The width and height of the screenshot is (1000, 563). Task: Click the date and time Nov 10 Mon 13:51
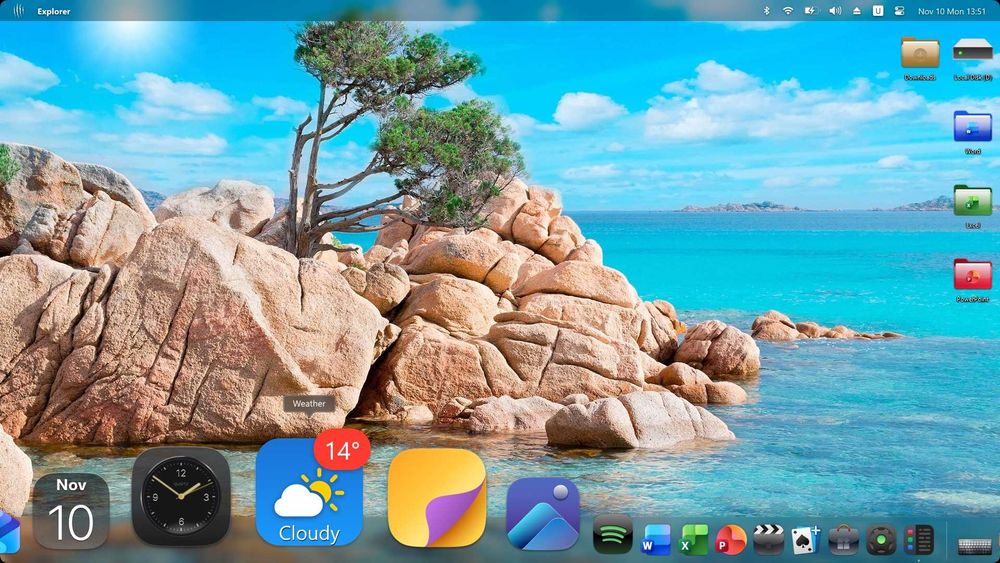coord(952,11)
